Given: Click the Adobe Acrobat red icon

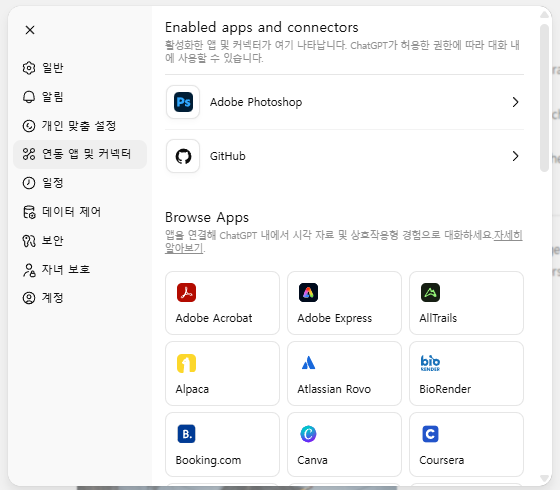Looking at the screenshot, I should click(x=186, y=292).
